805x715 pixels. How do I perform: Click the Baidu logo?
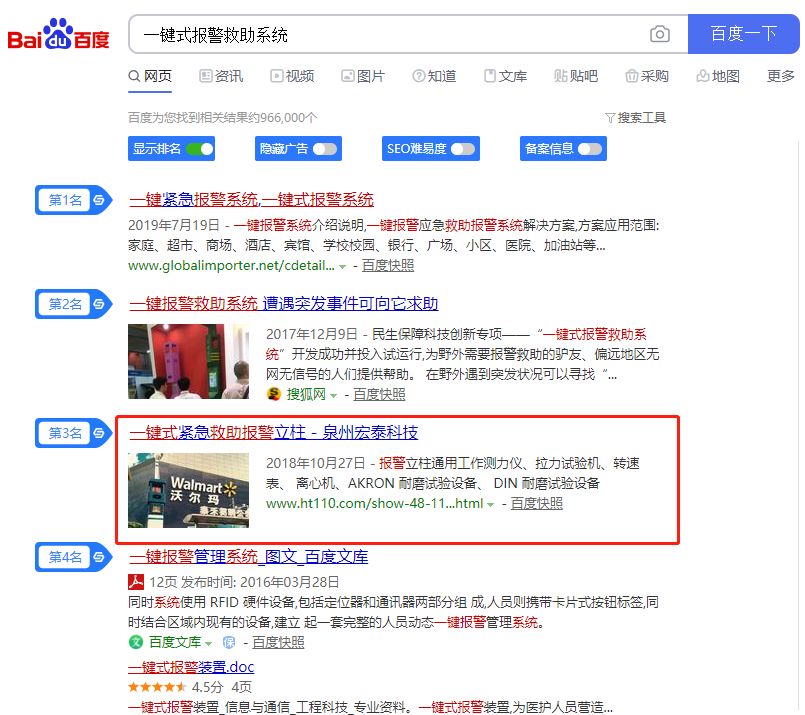click(58, 35)
